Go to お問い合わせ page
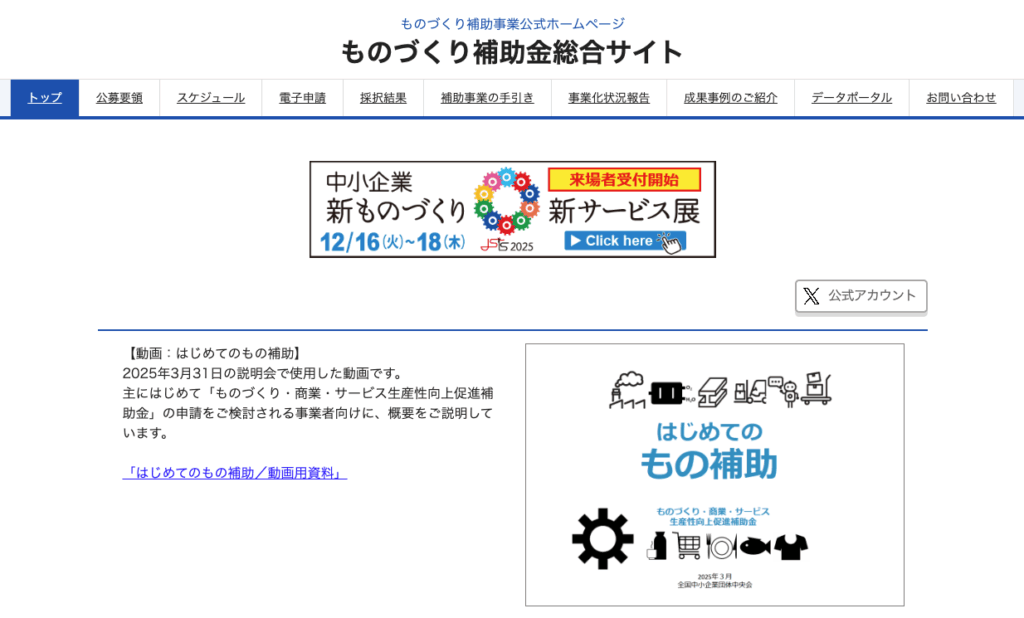Image resolution: width=1024 pixels, height=618 pixels. 960,98
